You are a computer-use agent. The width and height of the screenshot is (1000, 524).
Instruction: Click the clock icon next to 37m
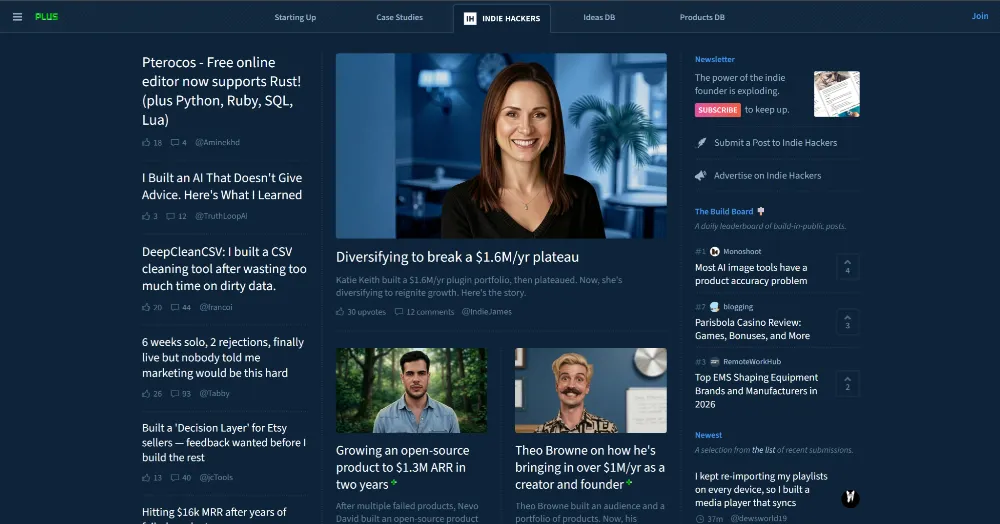[700, 519]
